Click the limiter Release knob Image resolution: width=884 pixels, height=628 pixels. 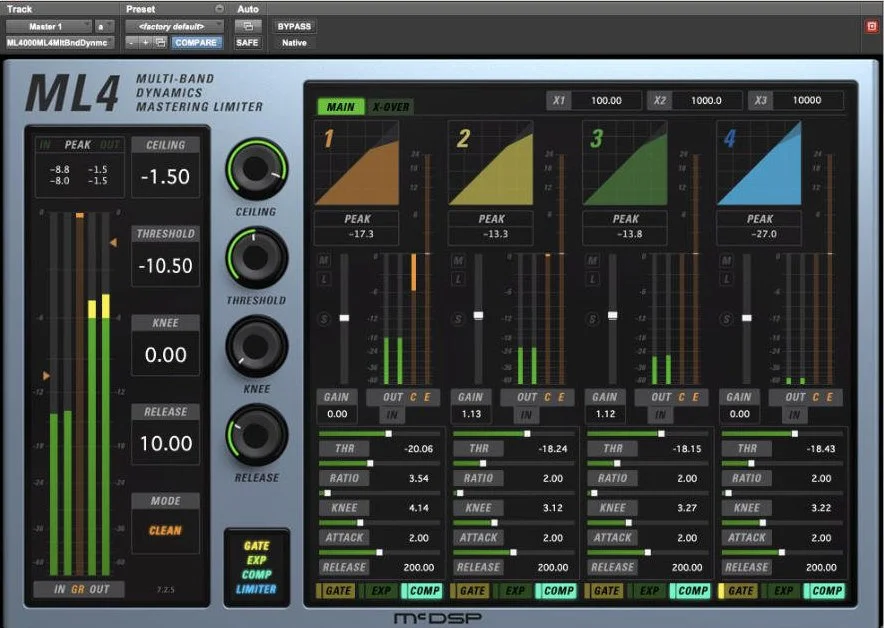257,435
